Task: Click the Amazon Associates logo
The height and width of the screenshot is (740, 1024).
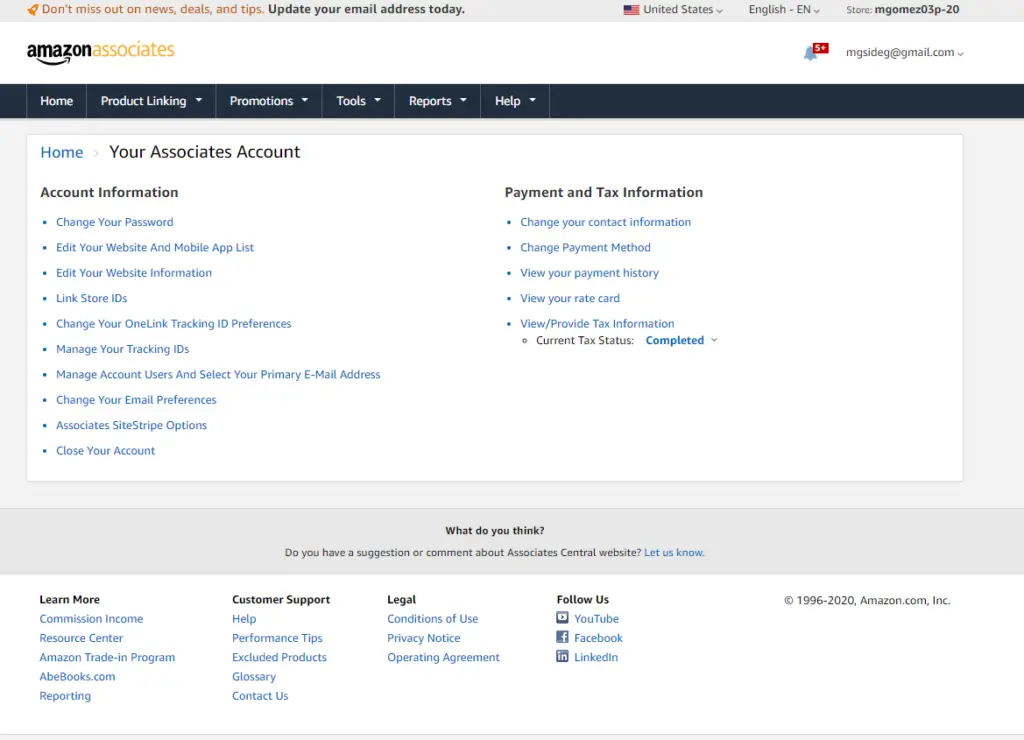Action: 101,52
